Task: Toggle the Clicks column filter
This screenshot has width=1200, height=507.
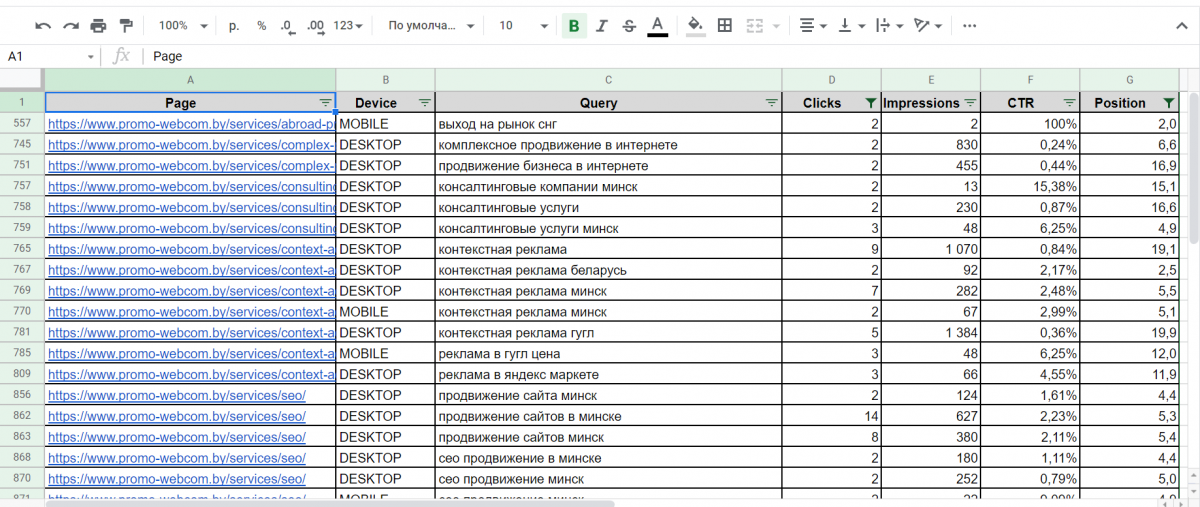Action: click(x=870, y=103)
